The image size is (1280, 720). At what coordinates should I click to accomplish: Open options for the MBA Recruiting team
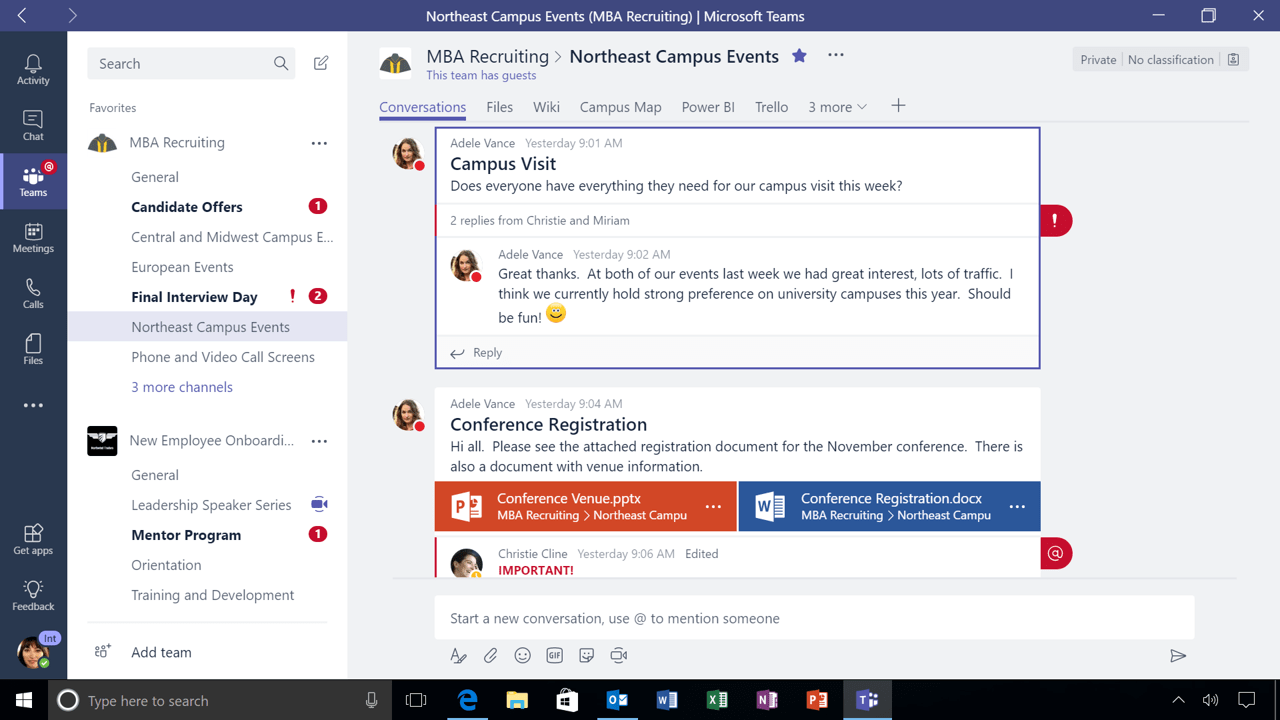click(x=318, y=143)
